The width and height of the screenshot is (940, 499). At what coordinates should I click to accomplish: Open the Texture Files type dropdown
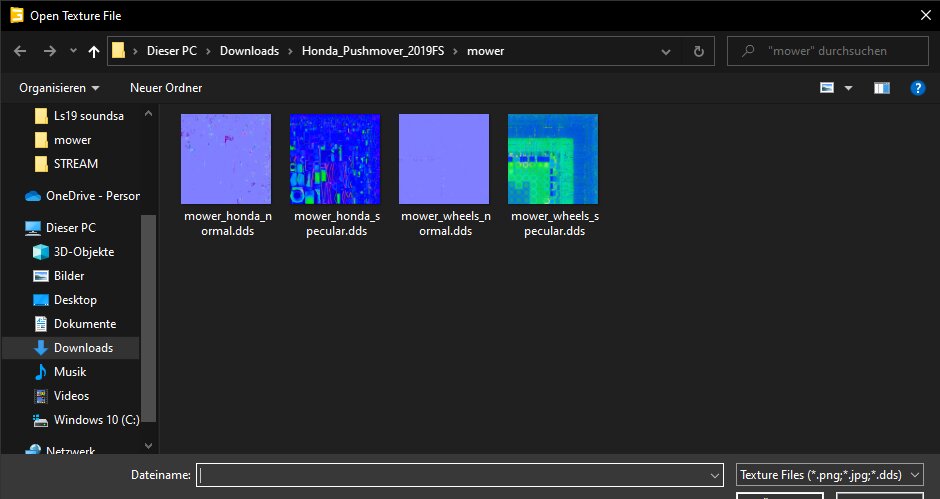pyautogui.click(x=829, y=475)
